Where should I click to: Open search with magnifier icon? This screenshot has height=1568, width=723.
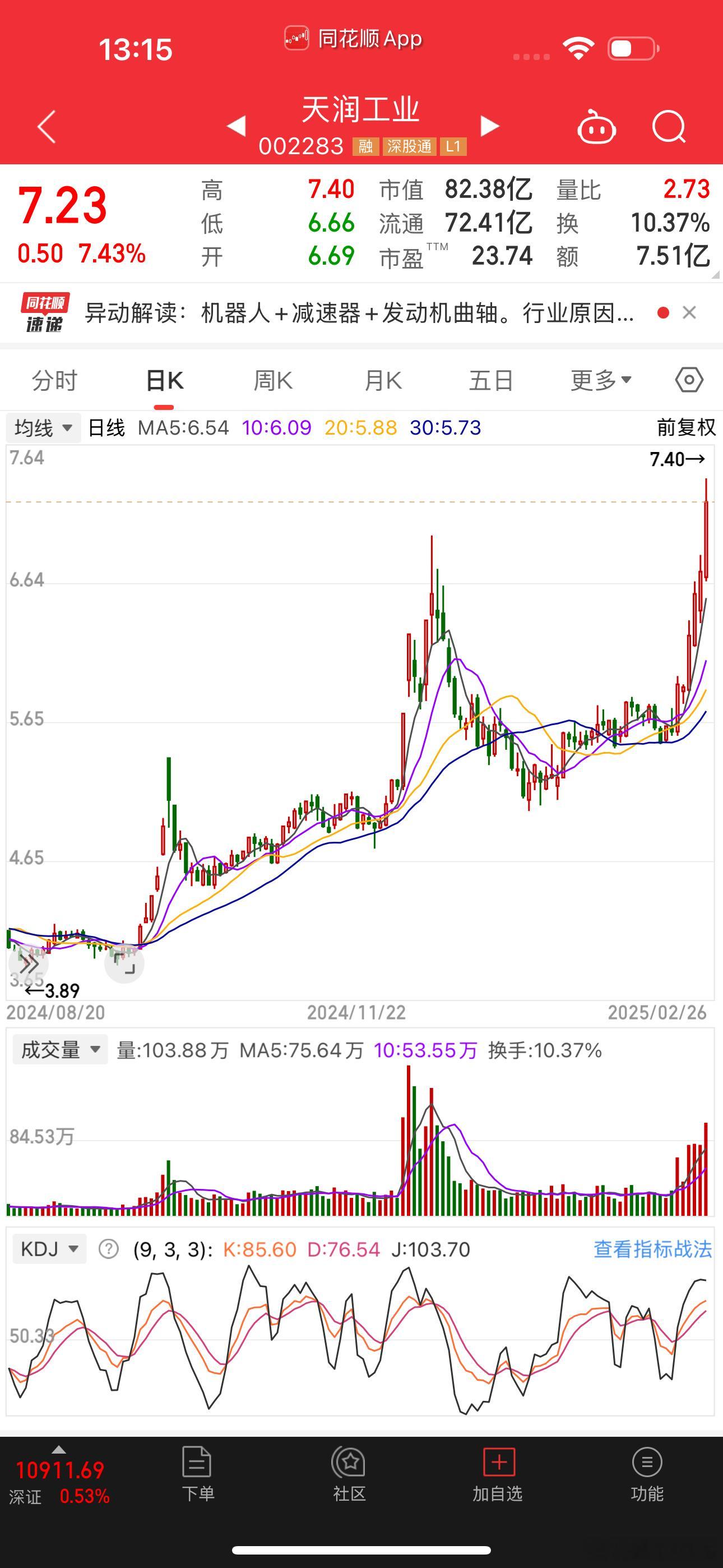669,127
